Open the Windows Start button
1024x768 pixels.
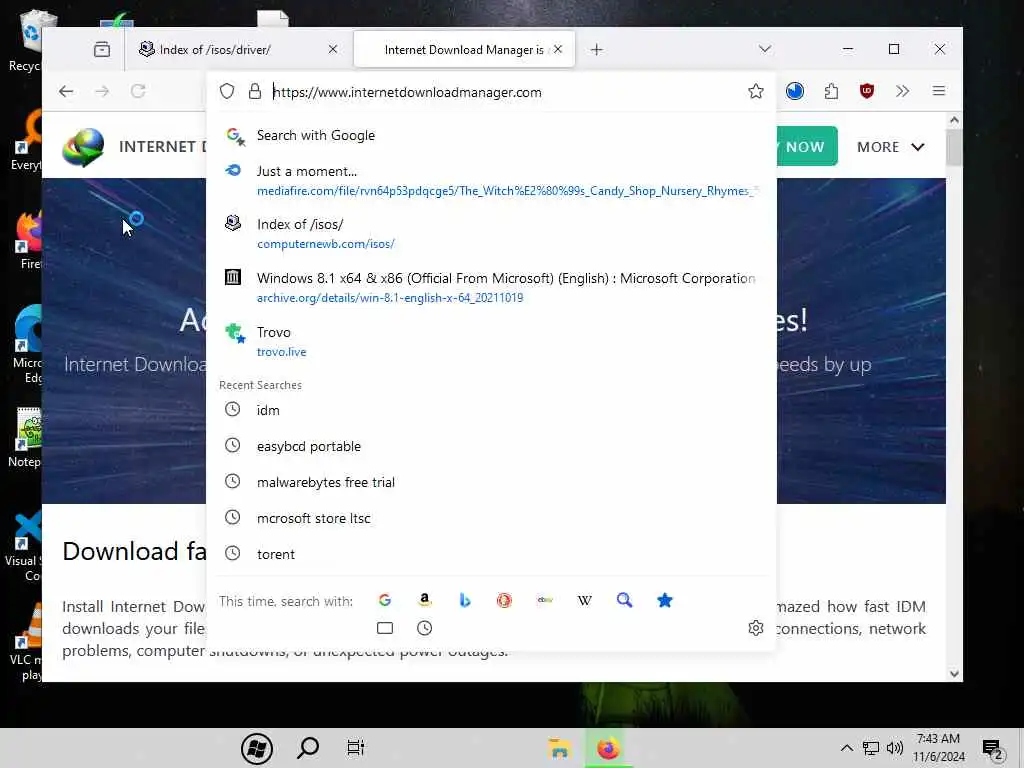point(257,748)
